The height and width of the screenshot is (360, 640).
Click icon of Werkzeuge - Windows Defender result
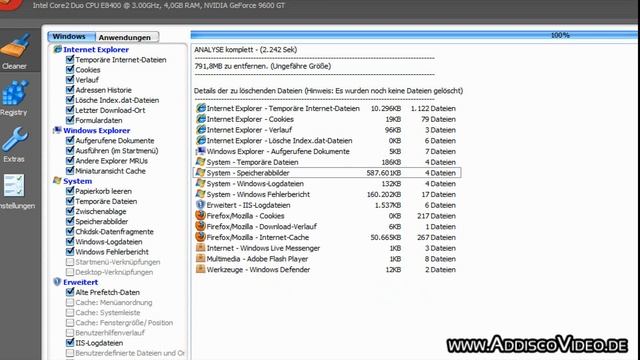click(200, 269)
